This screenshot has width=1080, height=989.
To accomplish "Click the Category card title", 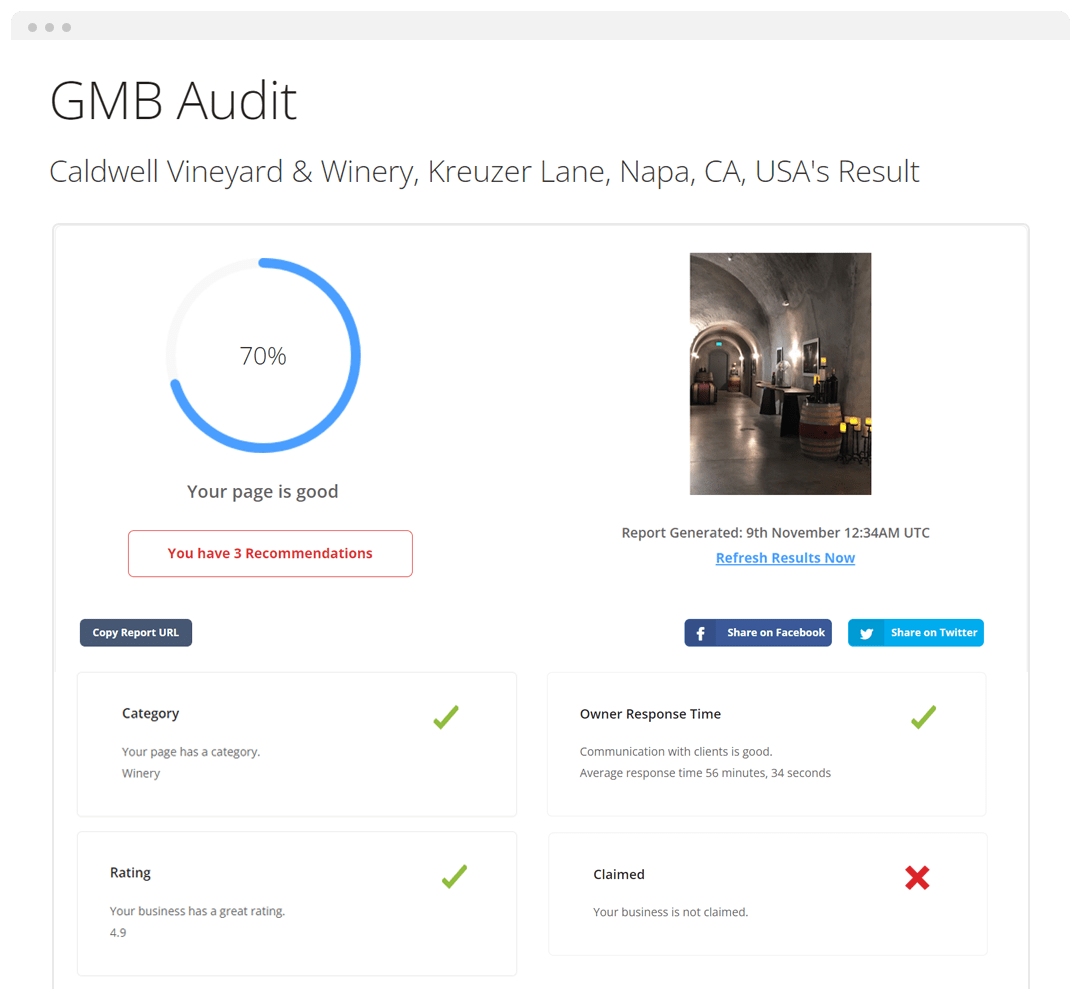I will tap(151, 713).
